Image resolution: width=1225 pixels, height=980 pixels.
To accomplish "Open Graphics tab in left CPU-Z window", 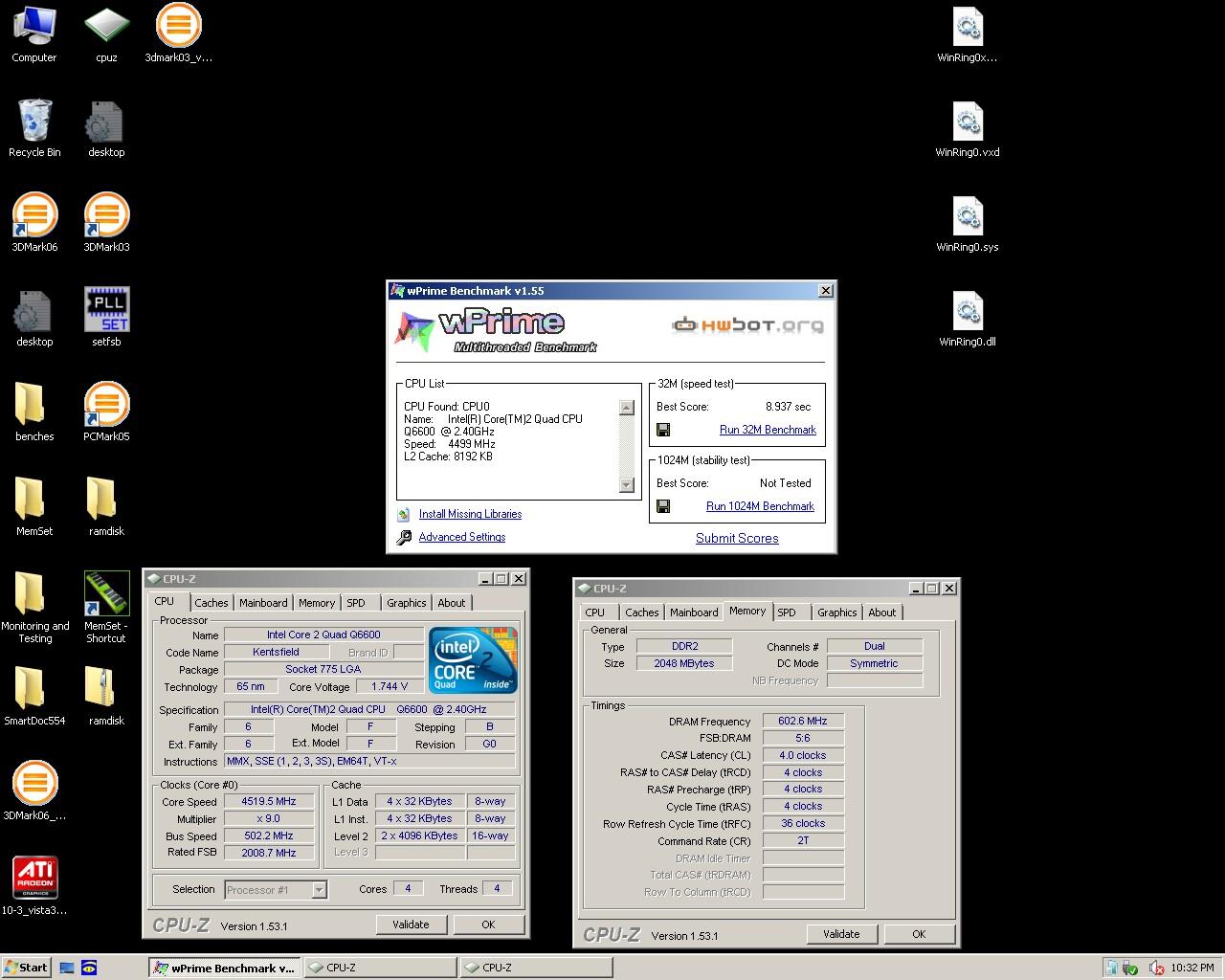I will tap(407, 603).
